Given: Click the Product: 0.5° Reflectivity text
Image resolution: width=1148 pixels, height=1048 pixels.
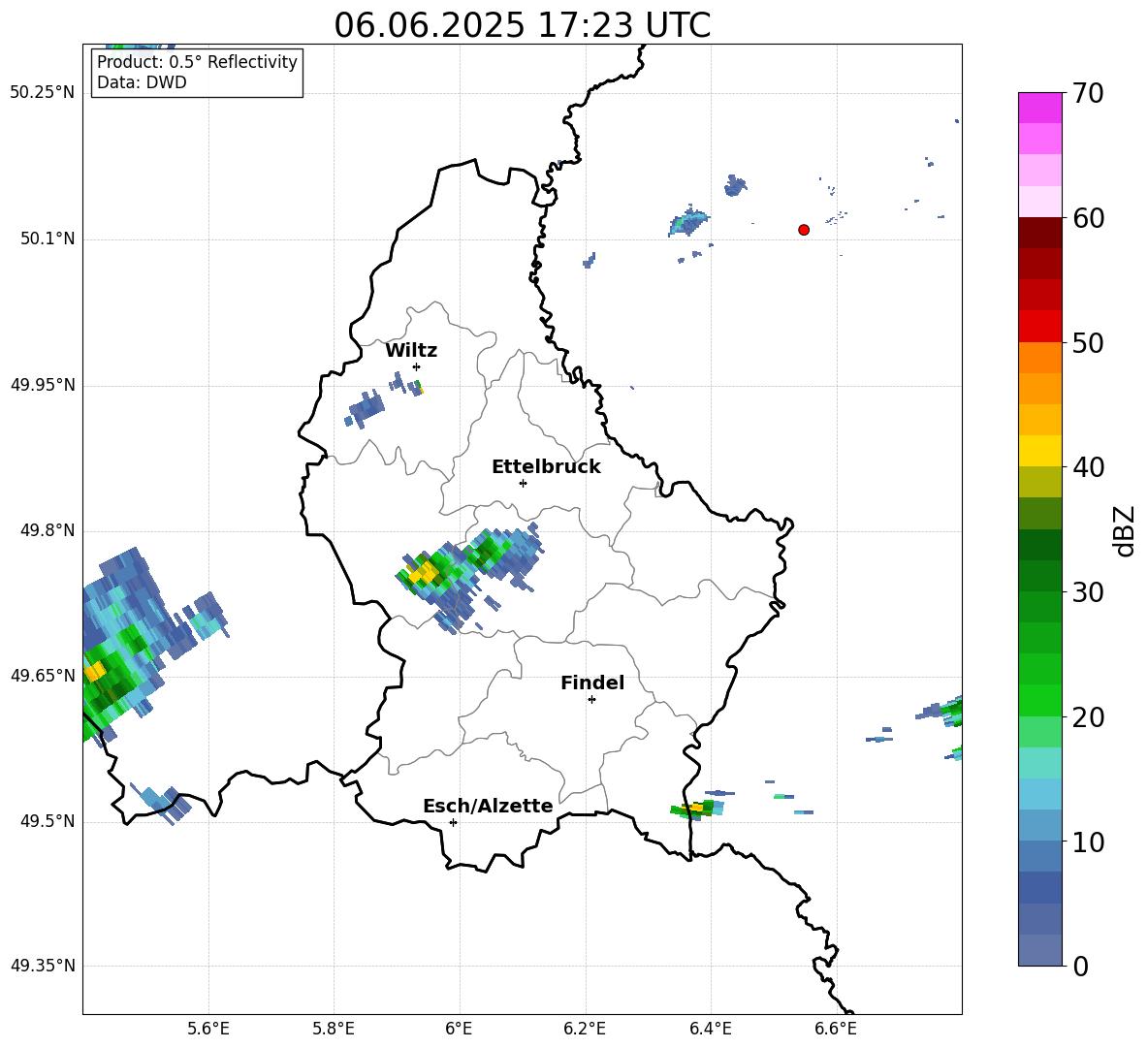Looking at the screenshot, I should tap(197, 62).
